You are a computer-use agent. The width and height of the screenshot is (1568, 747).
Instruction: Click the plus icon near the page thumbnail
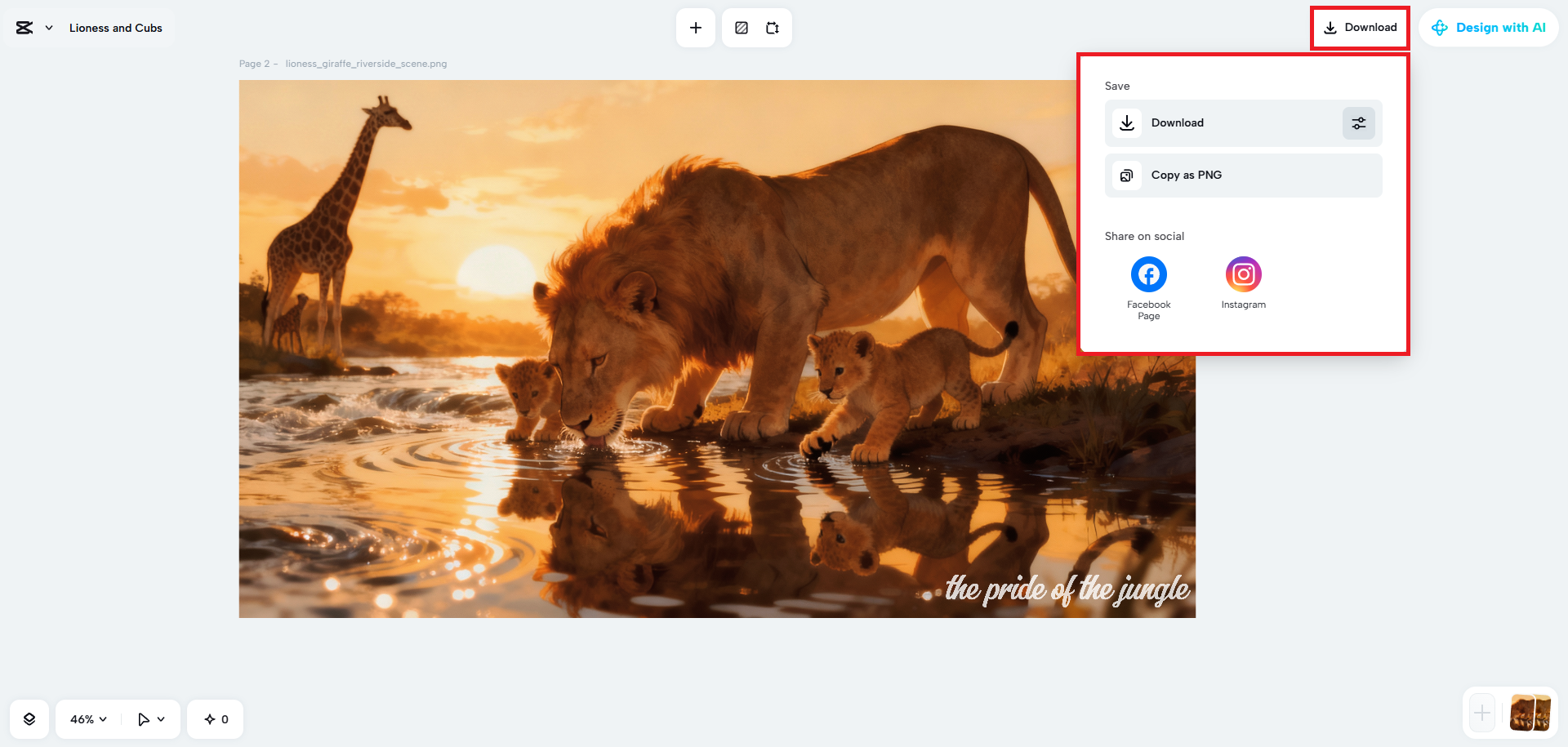click(x=1481, y=712)
